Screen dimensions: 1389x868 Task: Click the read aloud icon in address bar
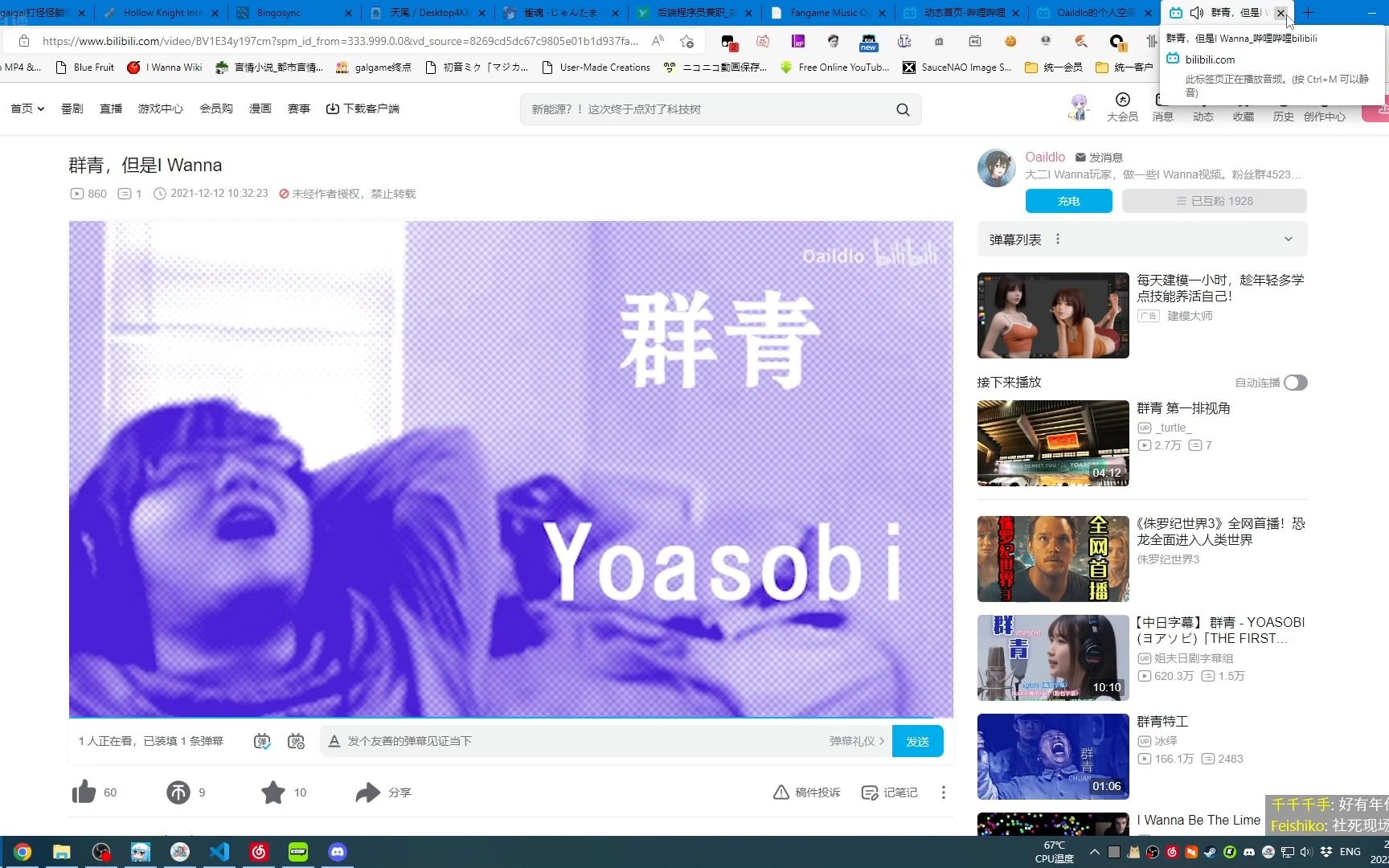pyautogui.click(x=658, y=41)
